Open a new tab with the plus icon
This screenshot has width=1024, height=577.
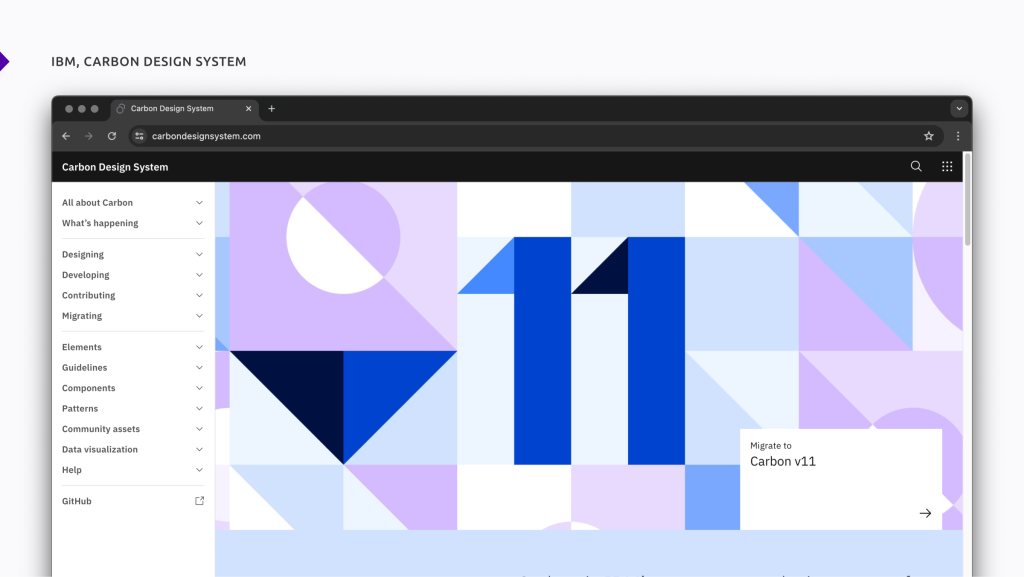coord(272,108)
